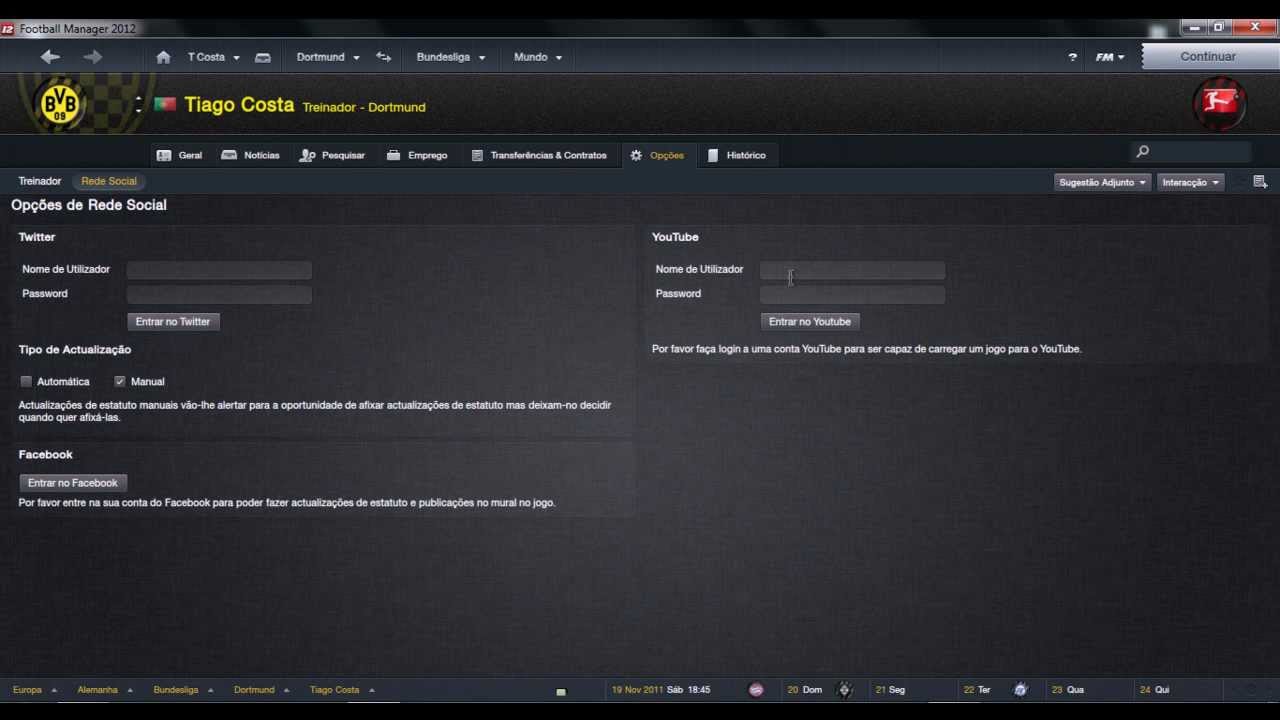
Task: Click the Continuar button
Action: 1208,56
